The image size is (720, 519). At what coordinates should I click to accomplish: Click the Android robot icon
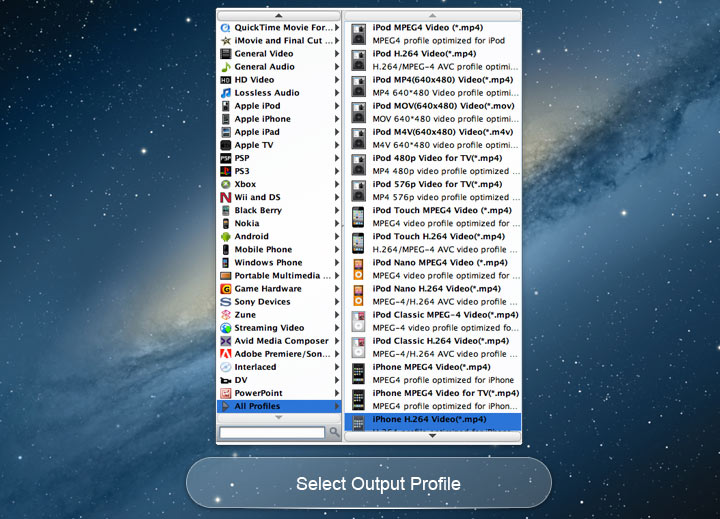pos(225,237)
